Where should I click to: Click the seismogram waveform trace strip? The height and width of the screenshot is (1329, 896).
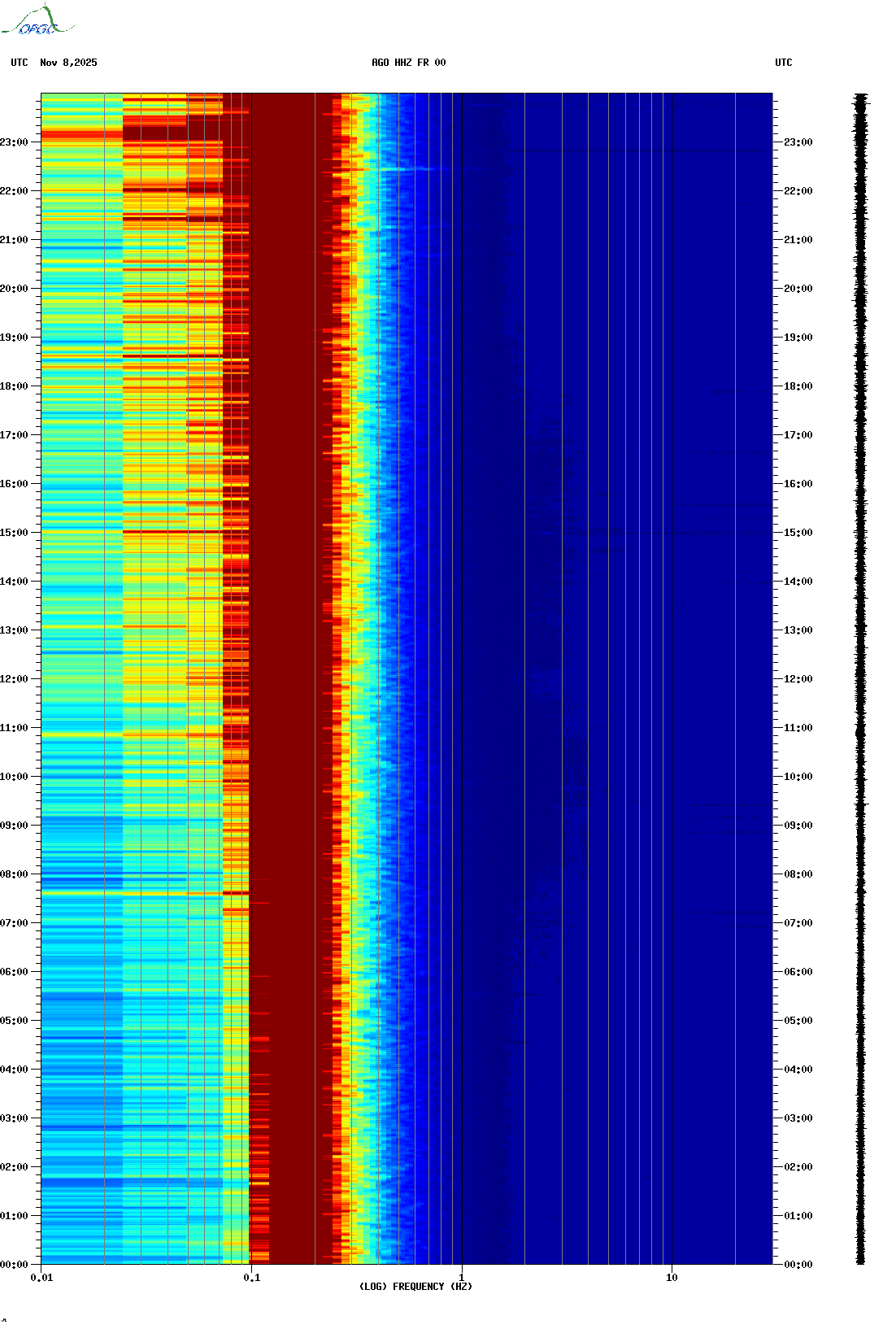click(x=860, y=679)
